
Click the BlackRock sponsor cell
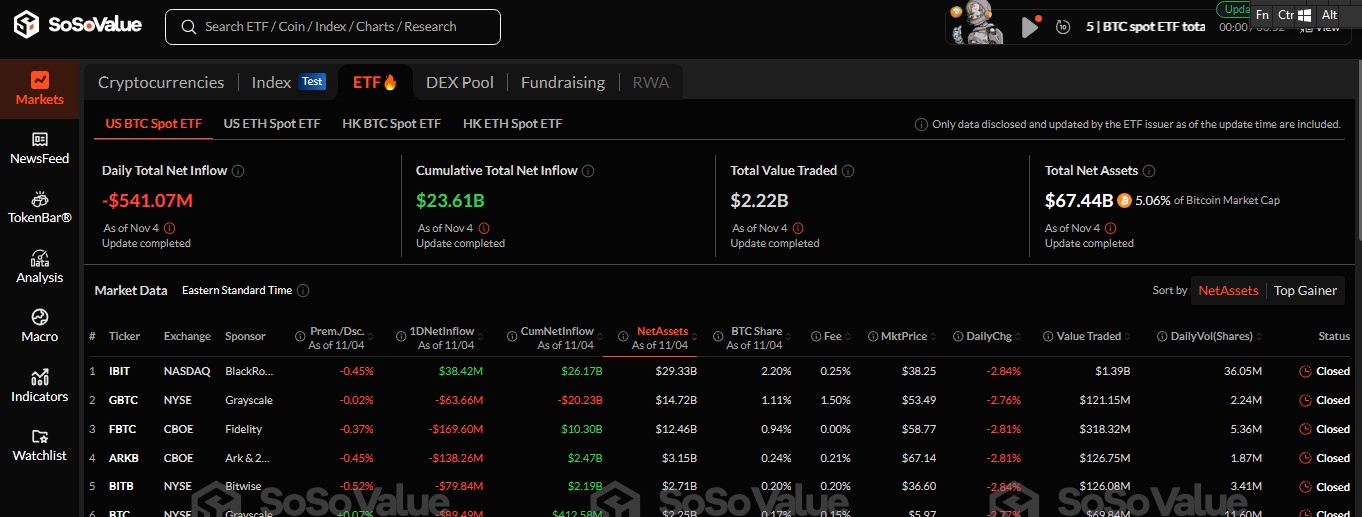click(249, 371)
